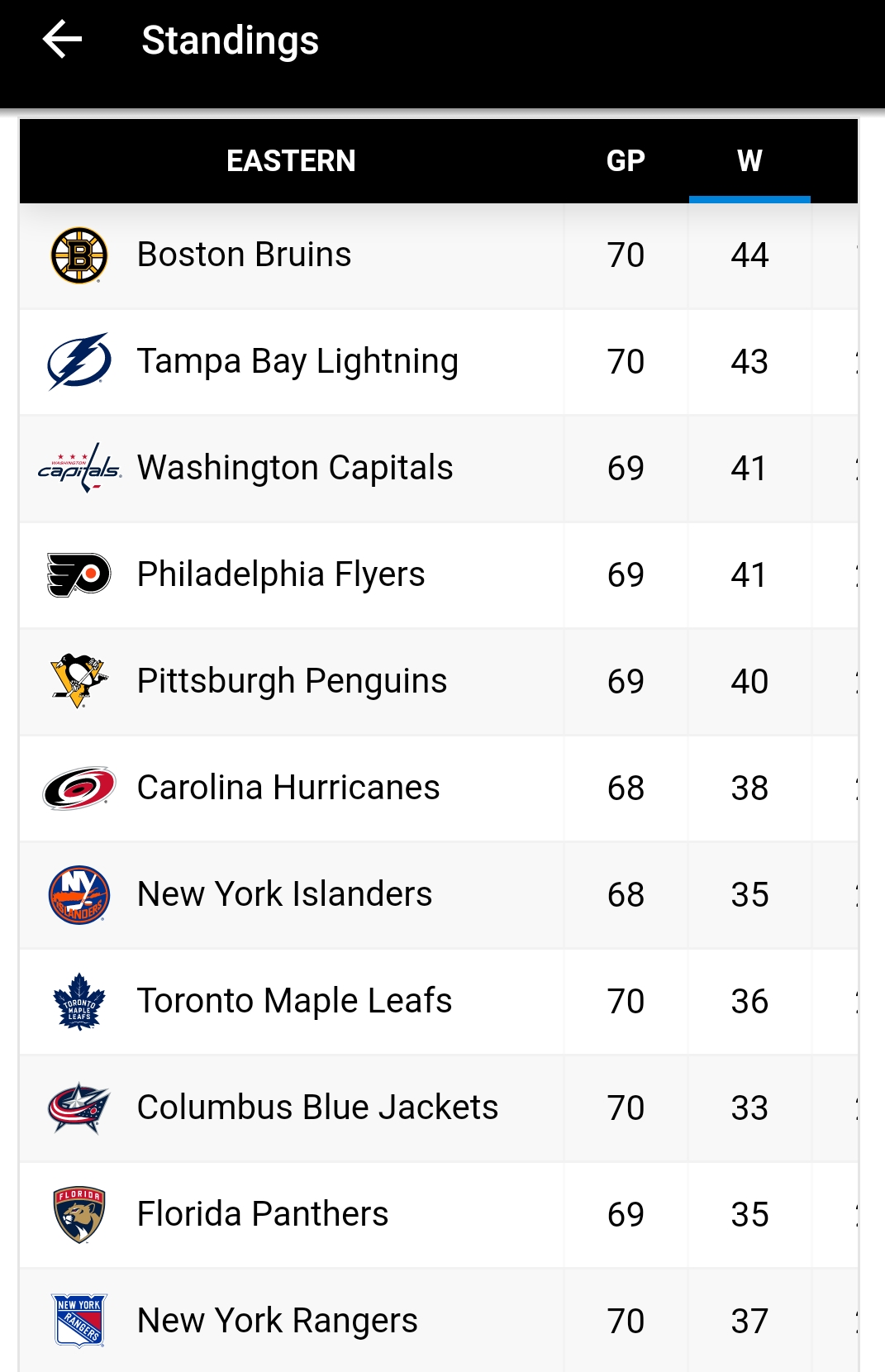Tap Florida Panthers games played 69

(626, 1214)
